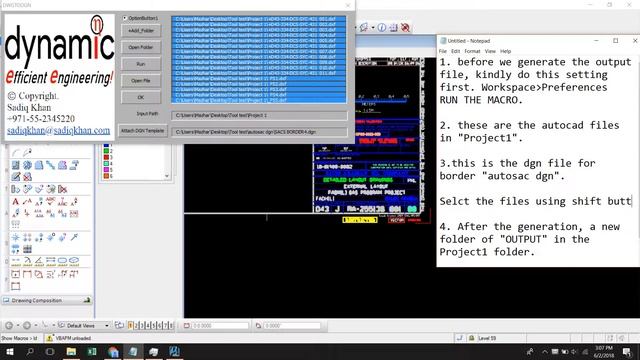The height and width of the screenshot is (360, 640).
Task: Pick the Place Block rectangle tool in bottom row
Action: coord(16,286)
